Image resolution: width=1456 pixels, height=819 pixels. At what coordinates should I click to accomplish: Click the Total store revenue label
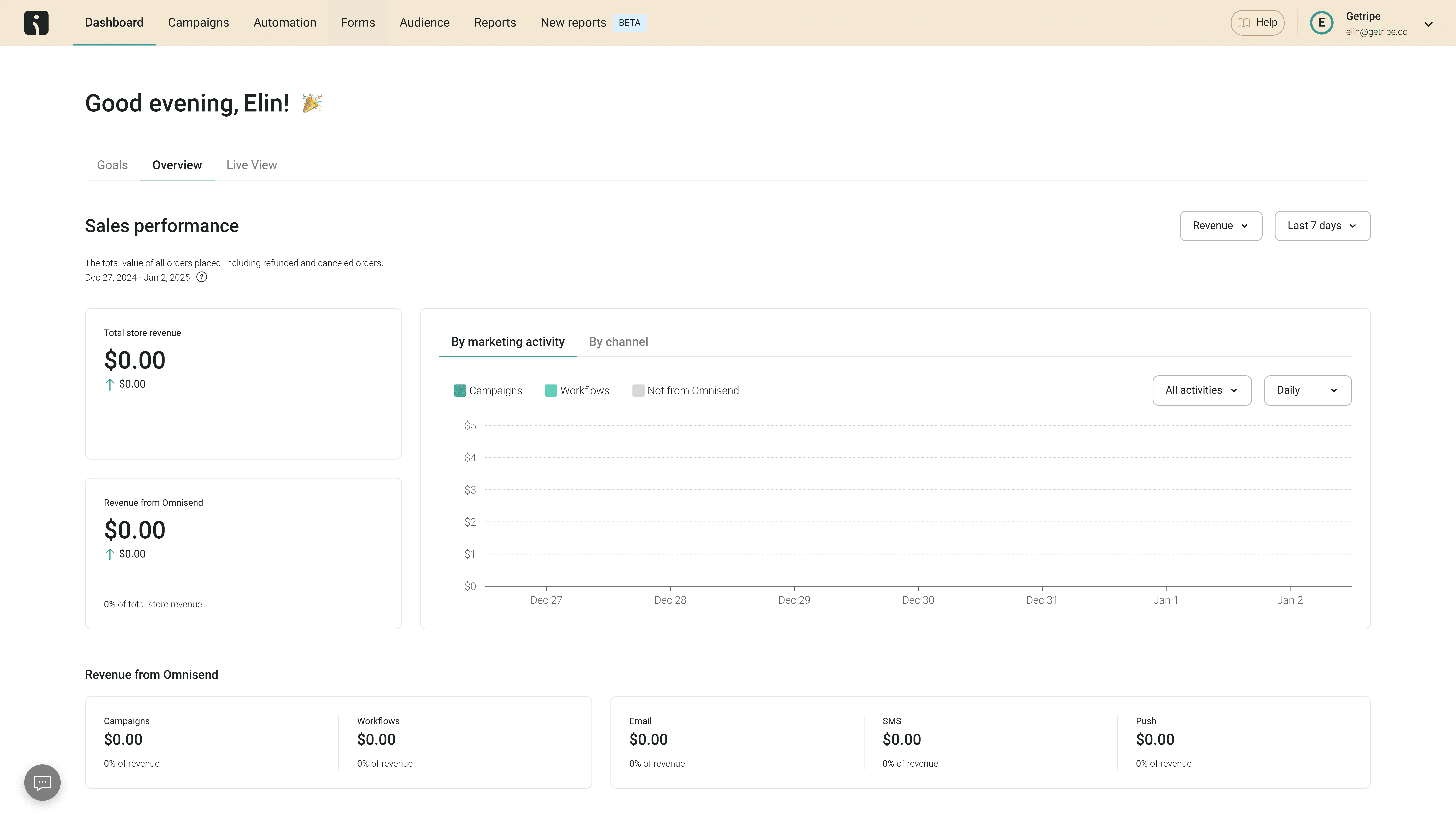[x=142, y=333]
